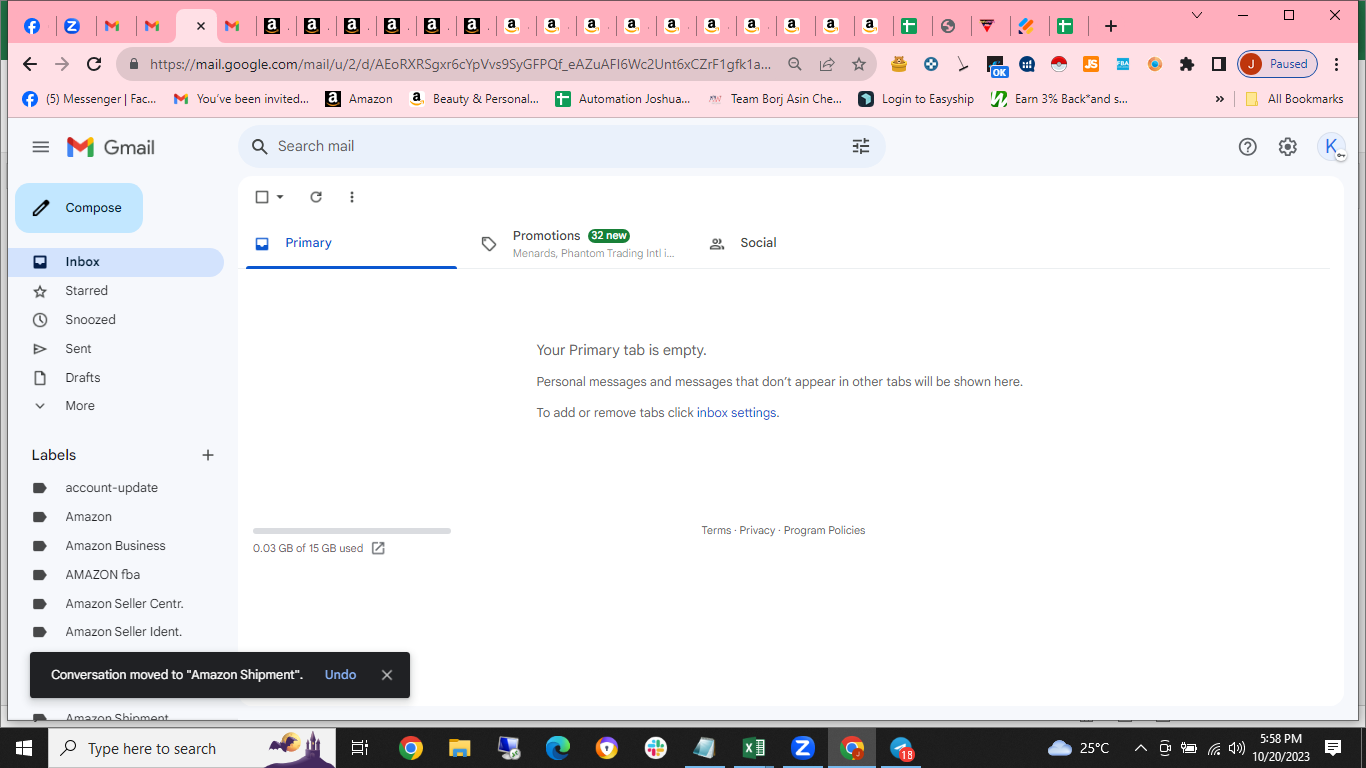Open Beauty & Personal bookmark
Screen dimensions: 1366x768
[x=474, y=99]
